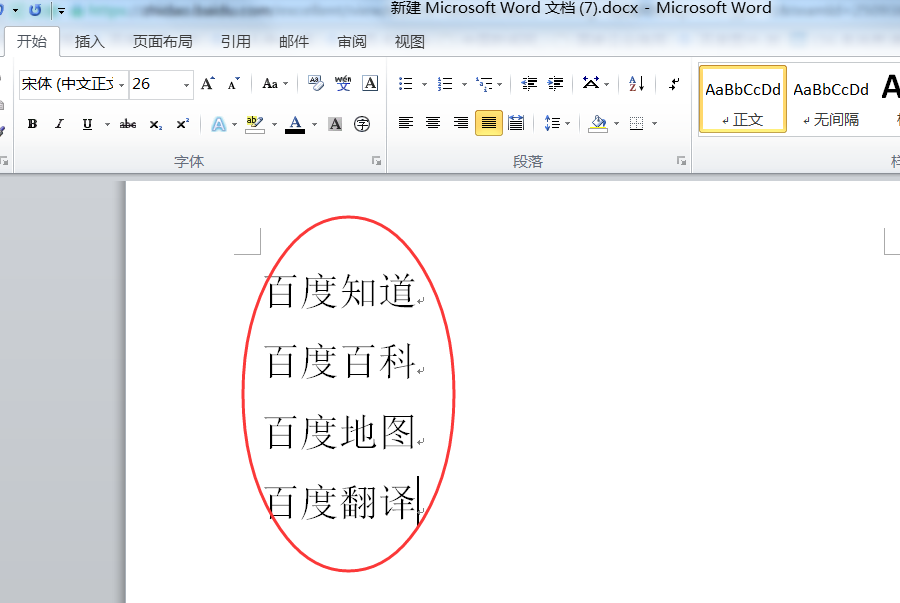Open the numbering library dropdown arrow

pos(464,85)
